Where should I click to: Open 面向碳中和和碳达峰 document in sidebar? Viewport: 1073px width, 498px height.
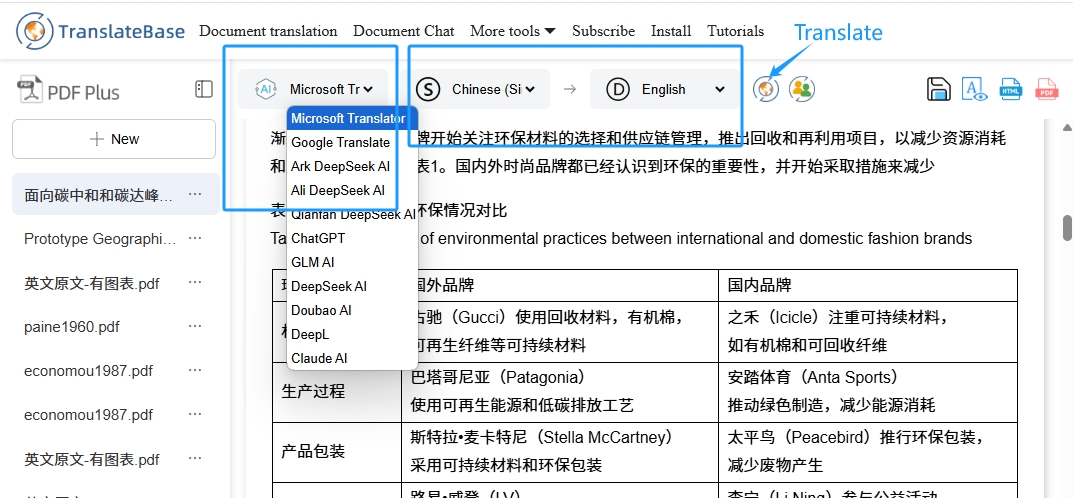pos(99,195)
